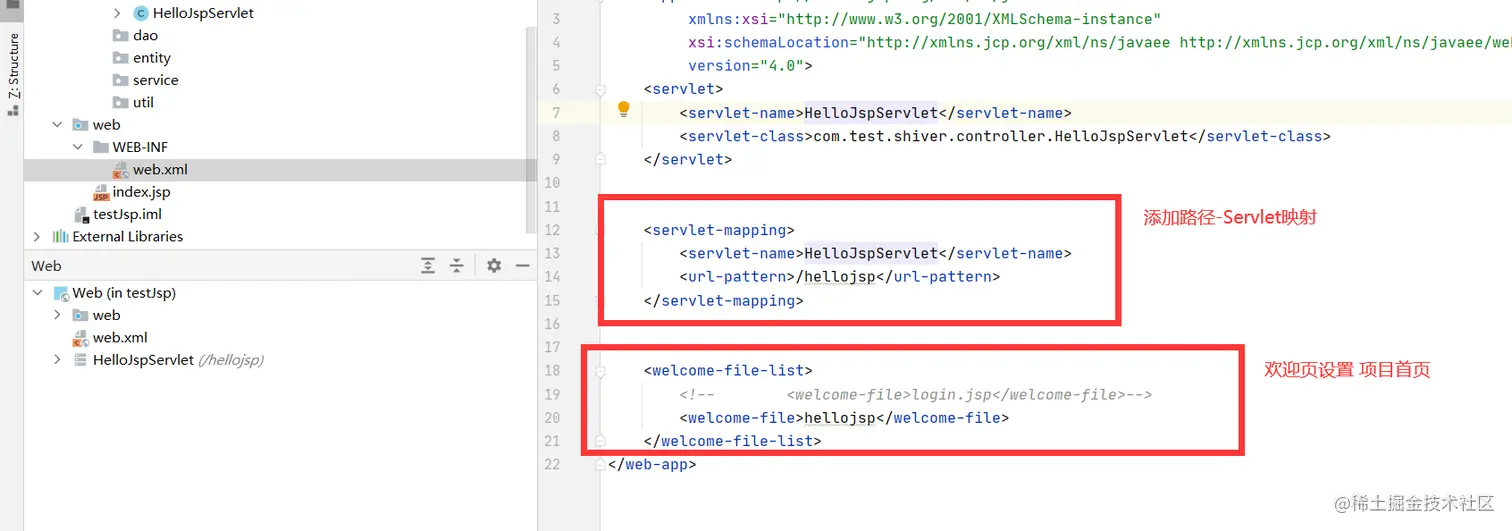Click the HelloJspServlet servlet icon in Web panel
Screen dimensions: 1512x531
80,360
